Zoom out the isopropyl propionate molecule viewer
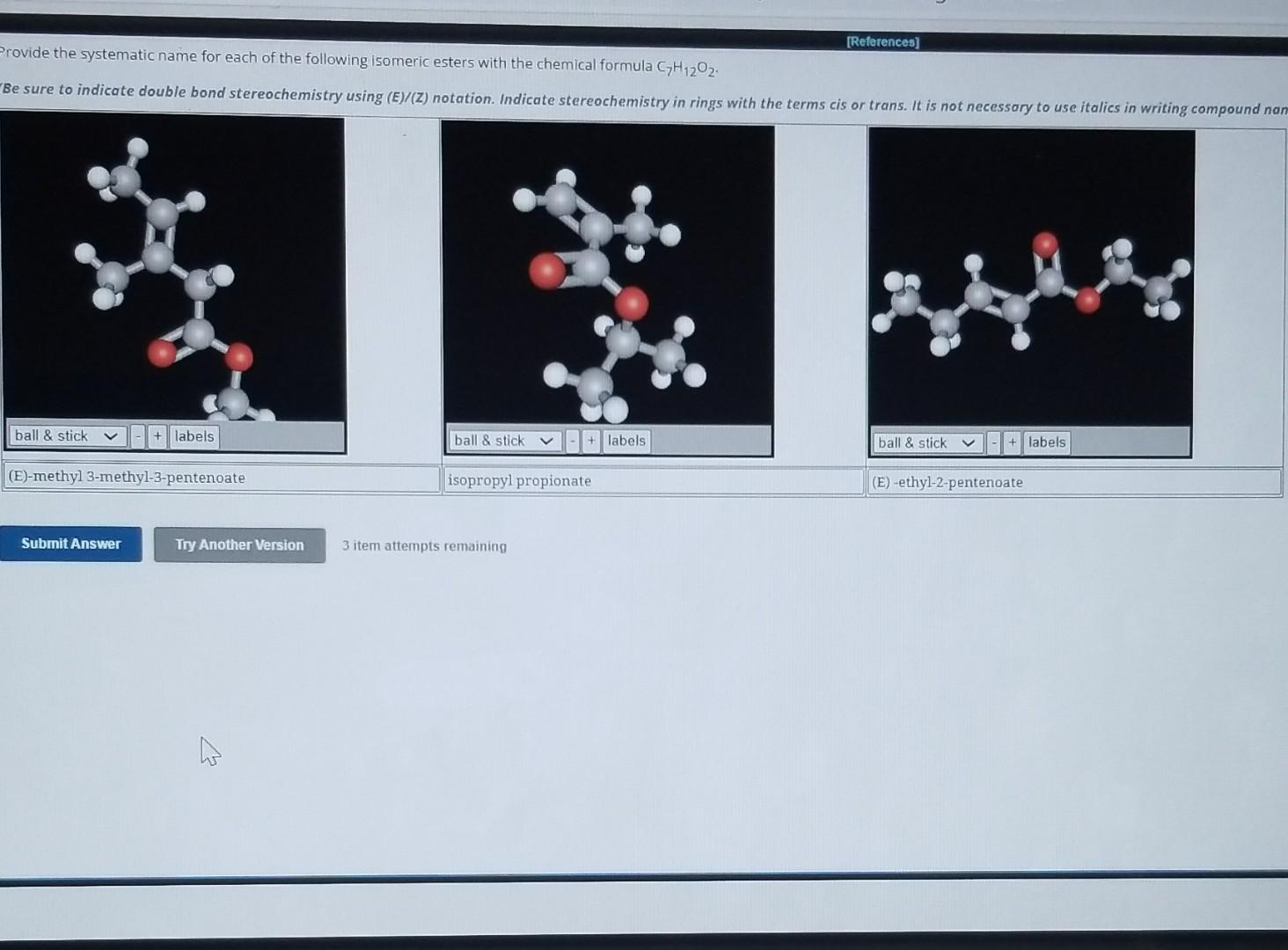The width and height of the screenshot is (1288, 950). [x=571, y=441]
